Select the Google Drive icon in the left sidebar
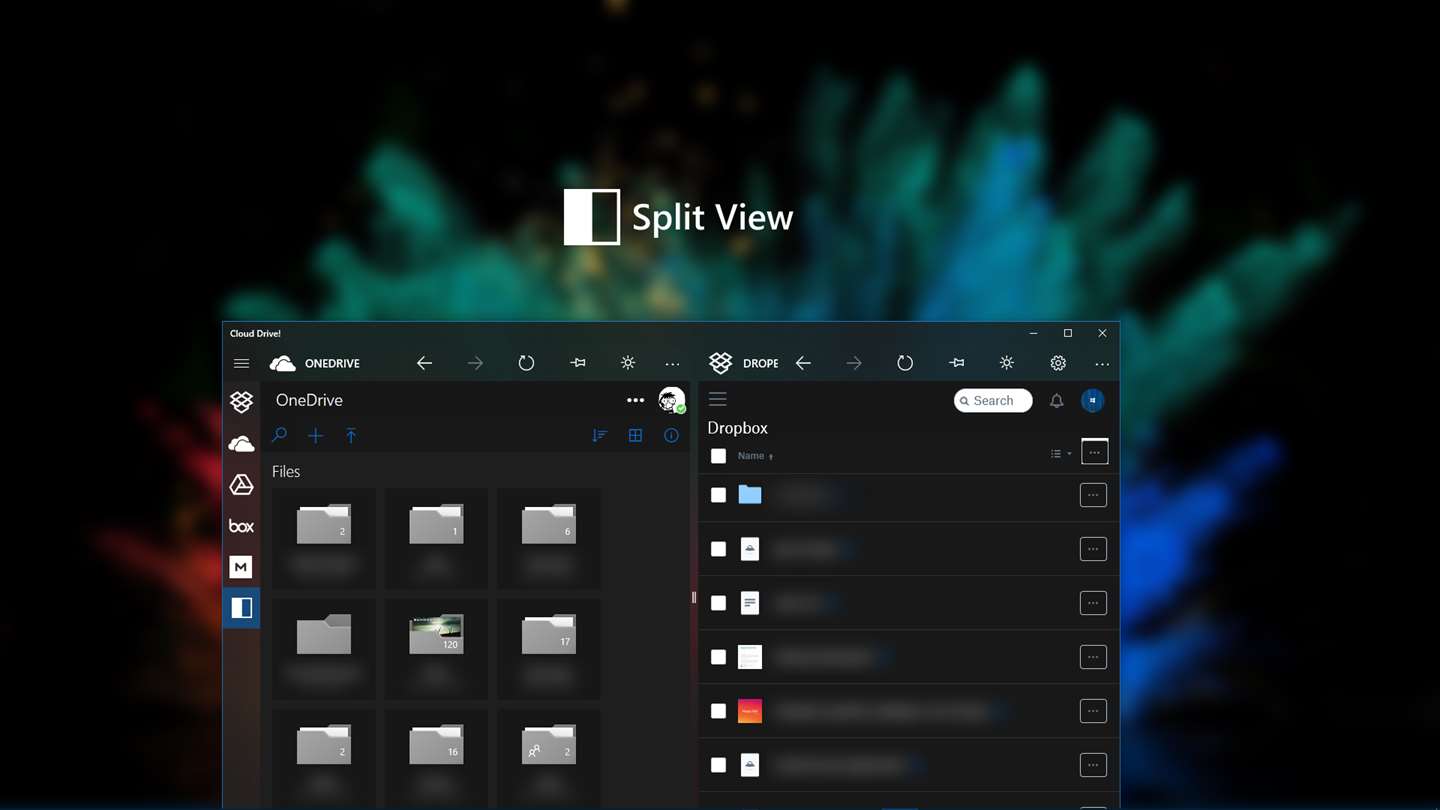This screenshot has width=1440, height=810. click(x=241, y=485)
